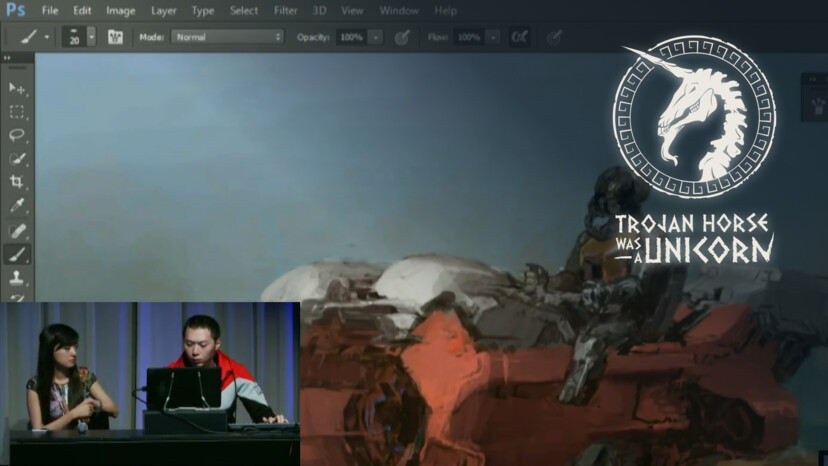Image resolution: width=828 pixels, height=466 pixels.
Task: Open the brush Mode dropdown
Action: point(227,37)
